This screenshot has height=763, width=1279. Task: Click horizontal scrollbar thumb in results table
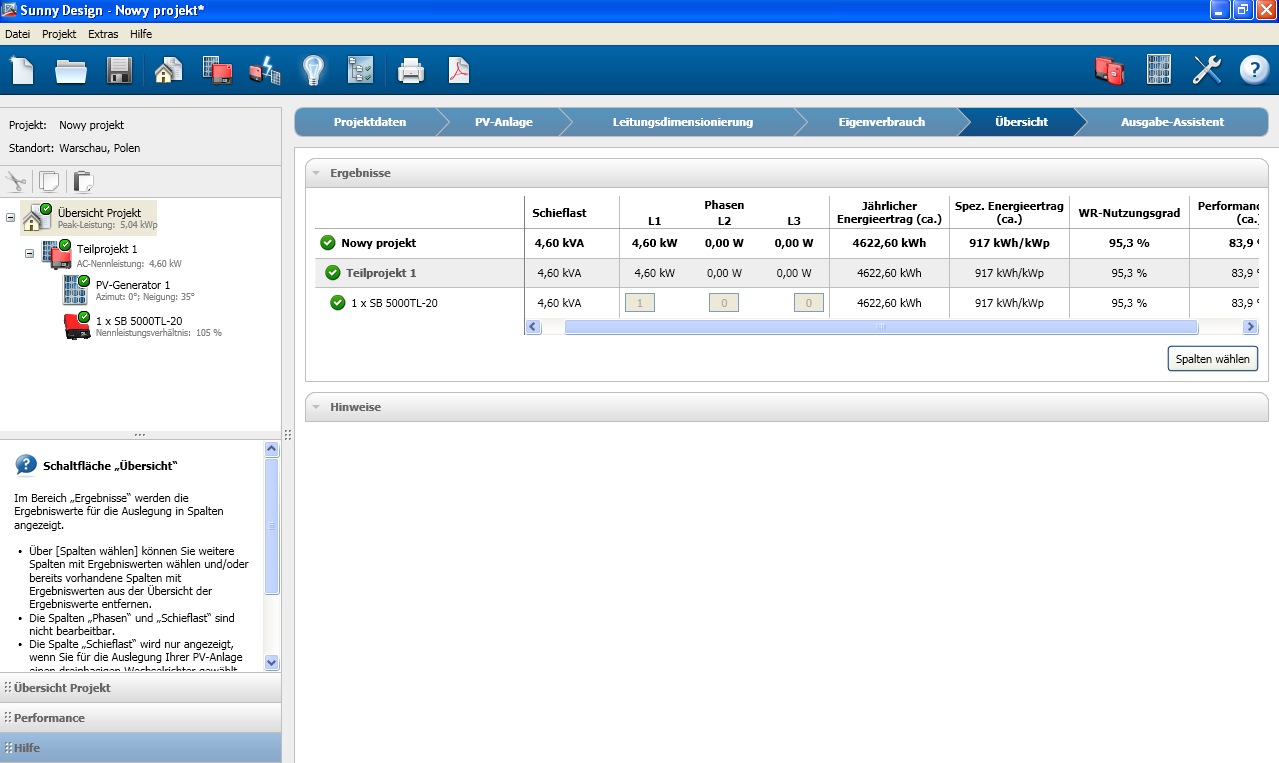tap(881, 327)
